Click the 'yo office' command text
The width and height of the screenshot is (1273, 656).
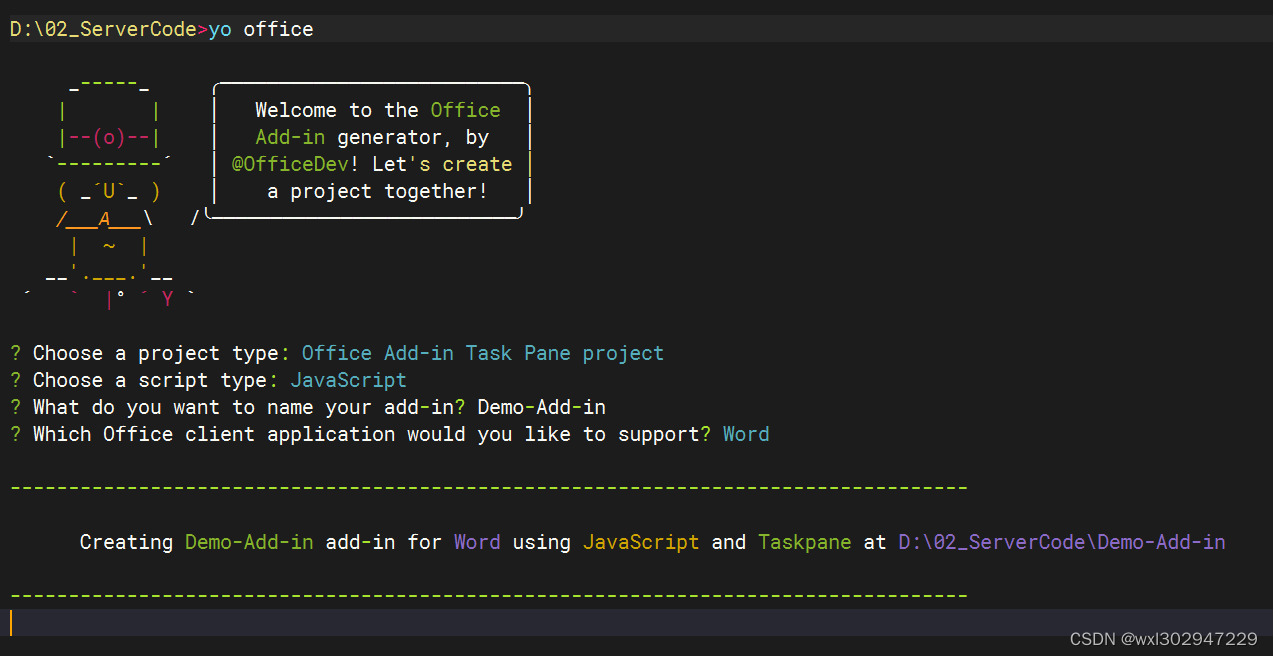[x=261, y=29]
